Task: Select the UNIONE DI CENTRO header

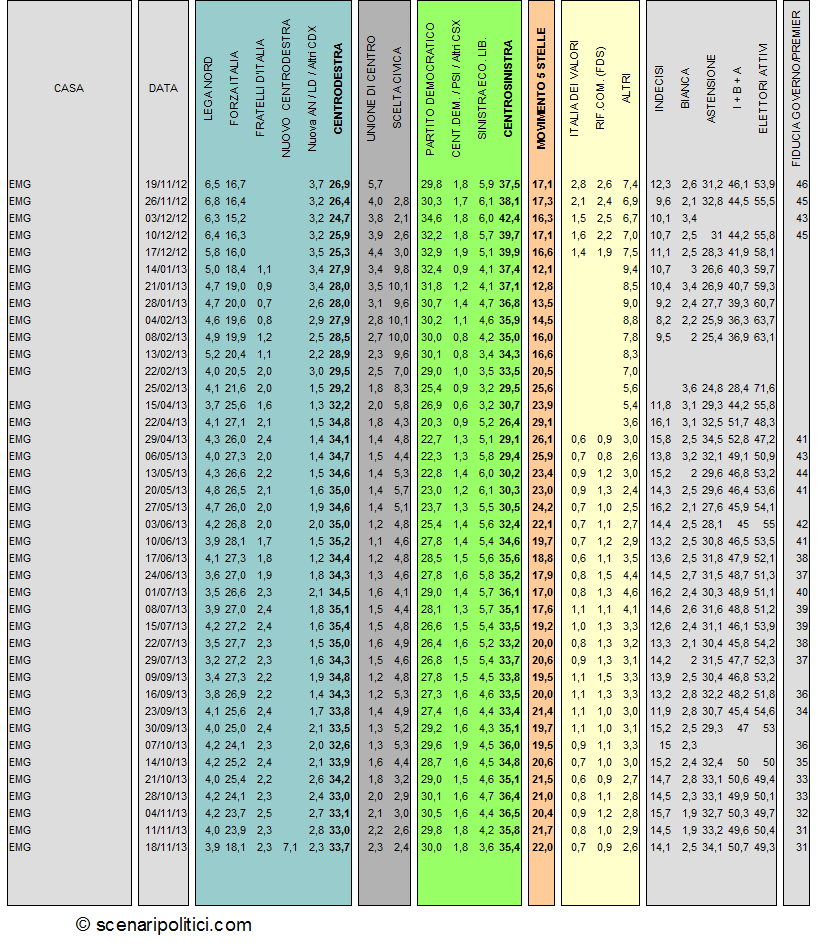Action: (371, 88)
